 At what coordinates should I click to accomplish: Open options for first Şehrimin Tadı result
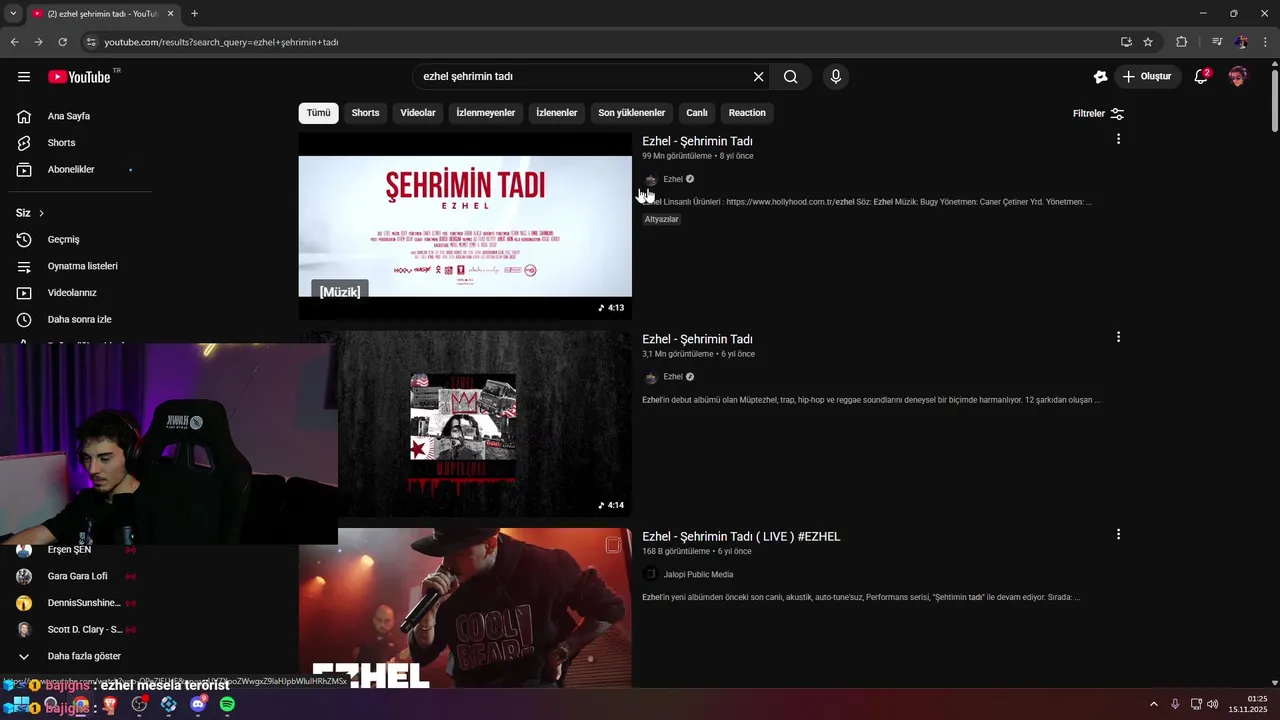(1118, 139)
